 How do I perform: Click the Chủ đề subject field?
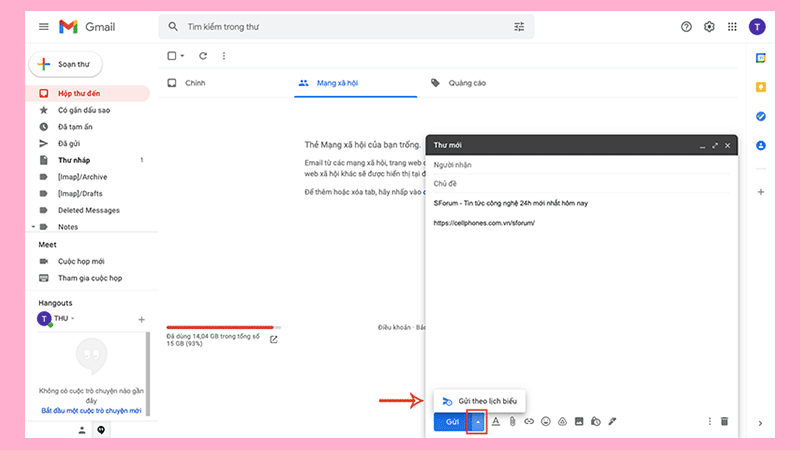(x=581, y=184)
